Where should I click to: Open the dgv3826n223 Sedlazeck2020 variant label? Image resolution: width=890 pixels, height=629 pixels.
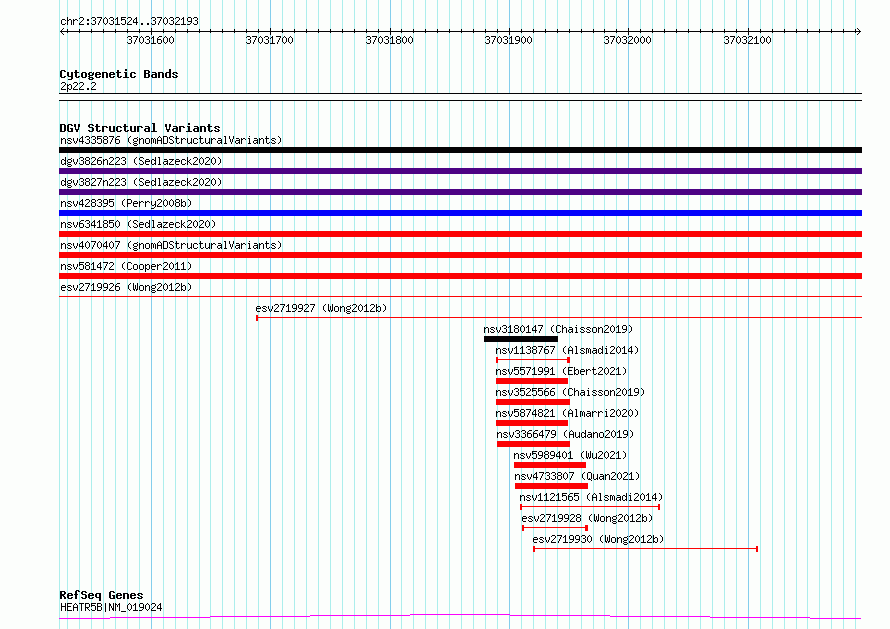coord(140,161)
